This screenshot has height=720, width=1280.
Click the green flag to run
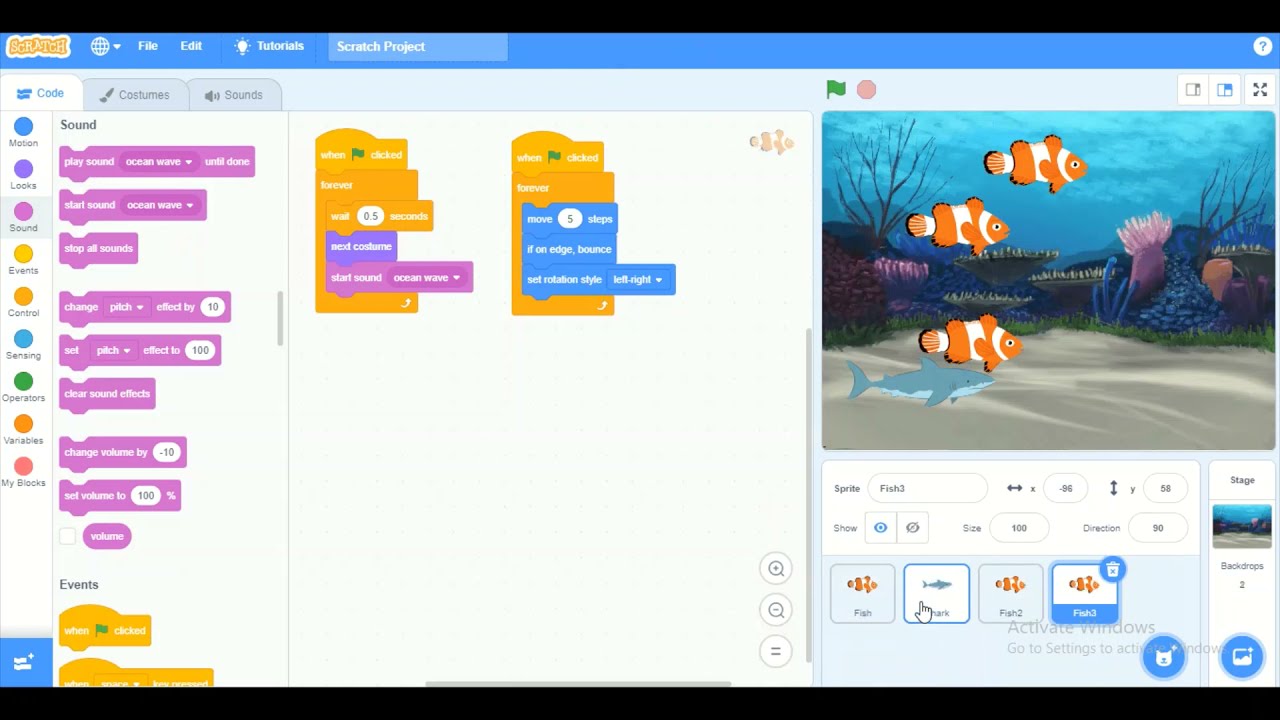click(836, 90)
